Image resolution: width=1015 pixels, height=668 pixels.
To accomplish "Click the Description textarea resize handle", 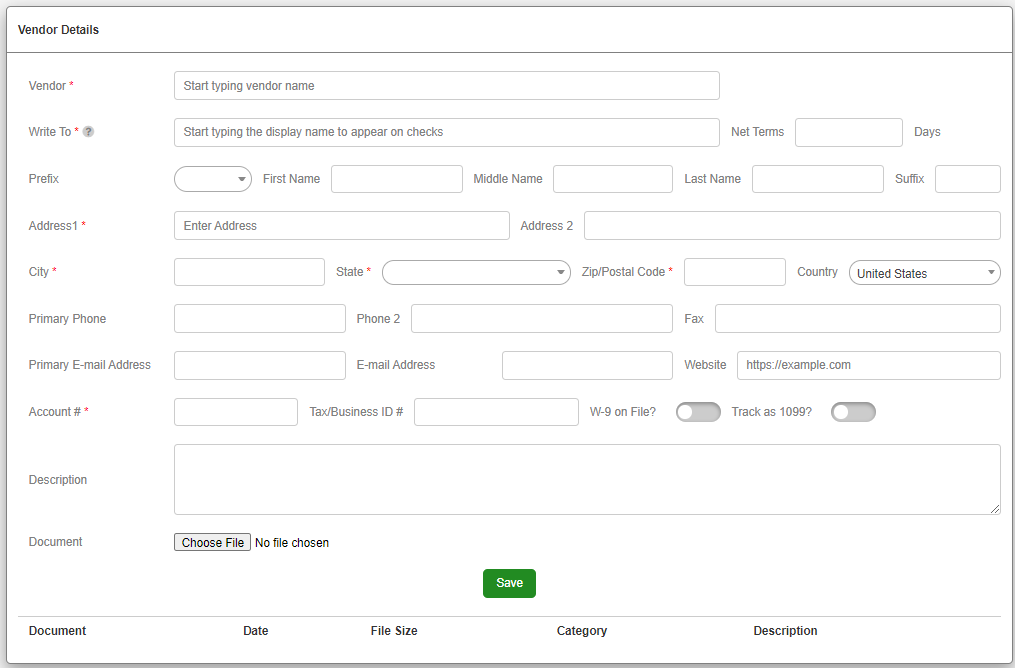I will point(995,509).
